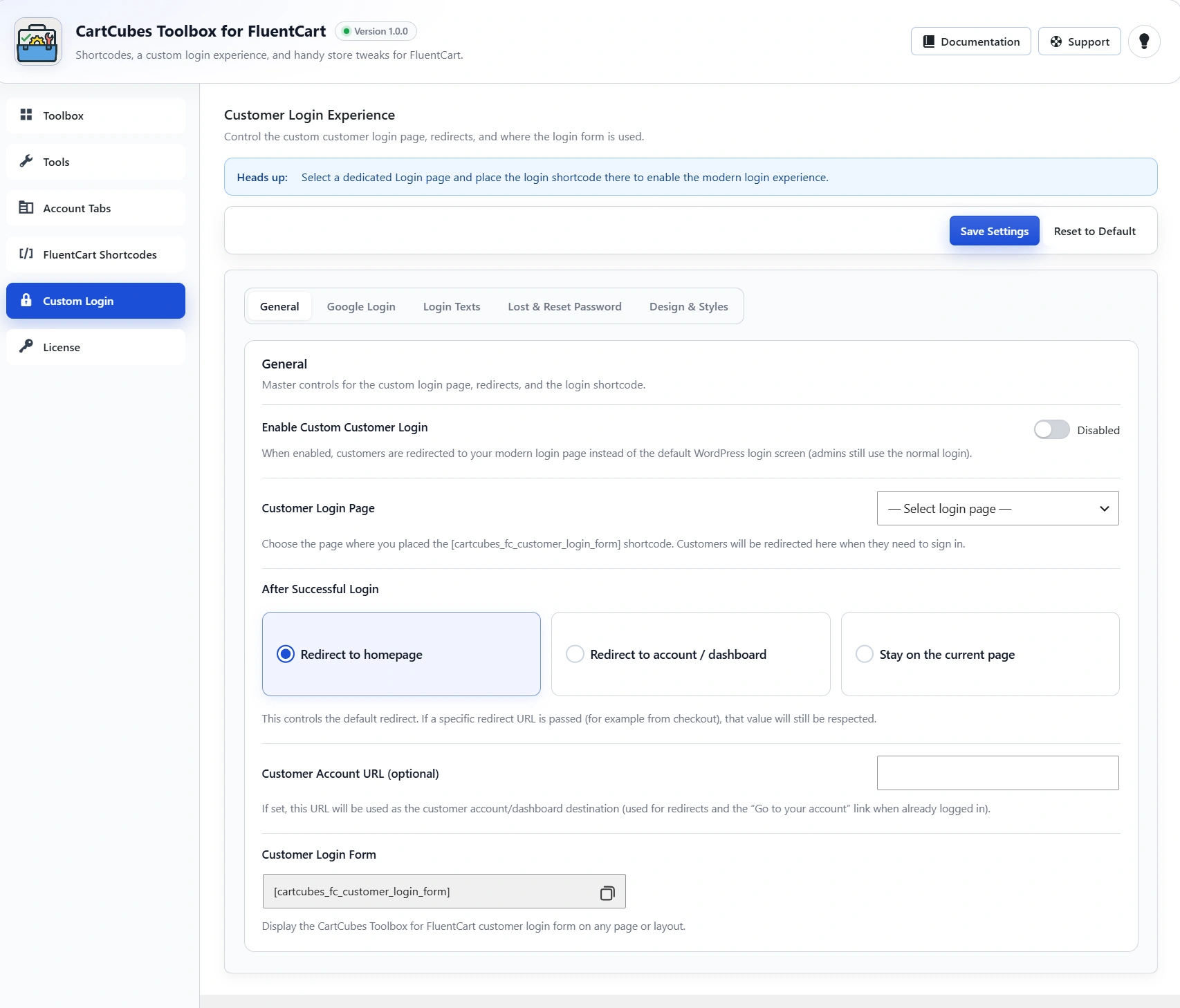Click the Account Tabs layout icon

26,207
